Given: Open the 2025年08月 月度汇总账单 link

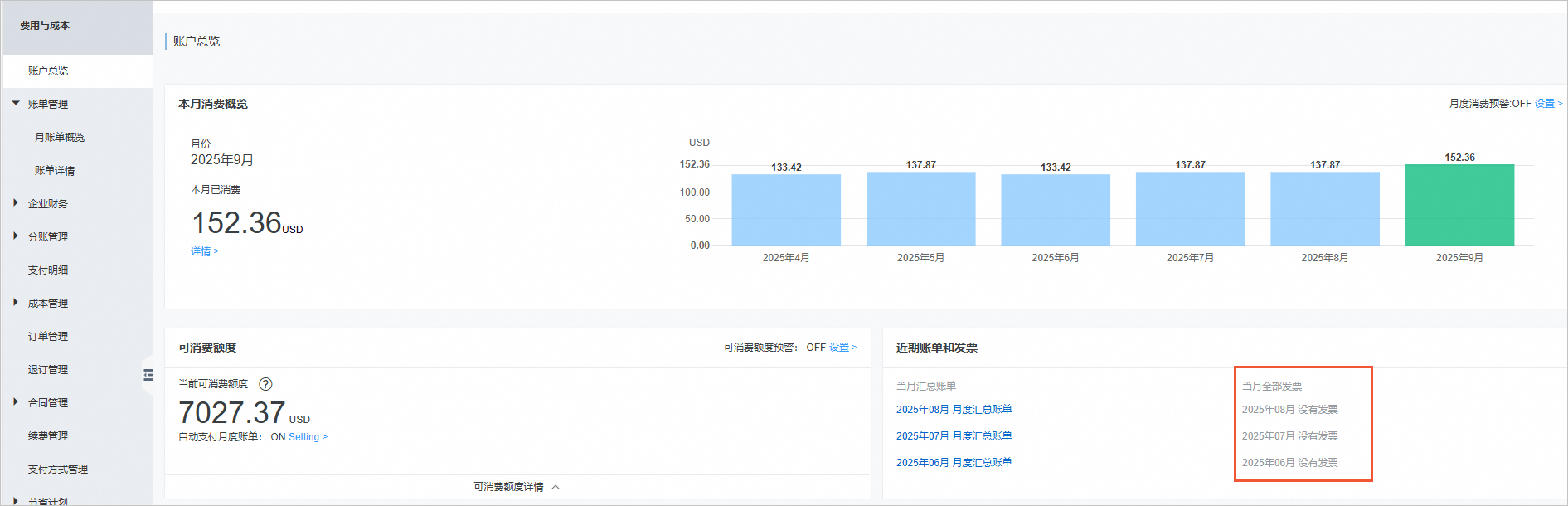Looking at the screenshot, I should (954, 410).
